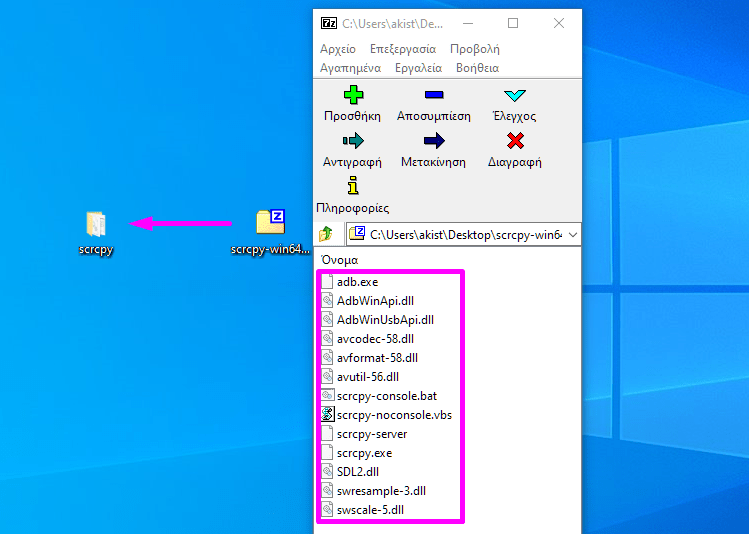
Task: Open the Εργαλεία menu
Action: point(418,68)
